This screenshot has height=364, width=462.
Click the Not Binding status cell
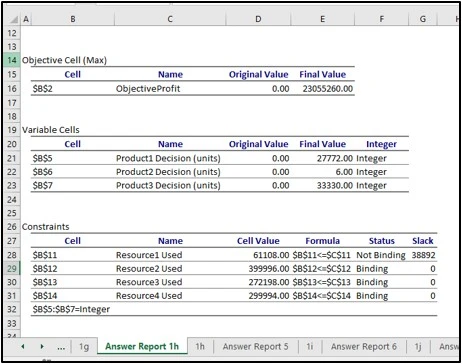(381, 255)
